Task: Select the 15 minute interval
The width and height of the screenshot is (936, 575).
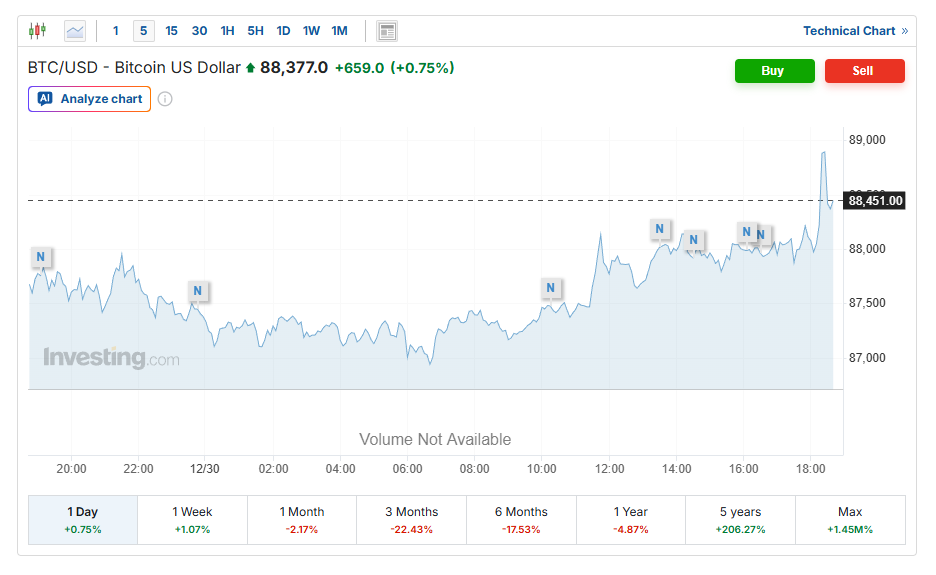Action: pyautogui.click(x=171, y=31)
